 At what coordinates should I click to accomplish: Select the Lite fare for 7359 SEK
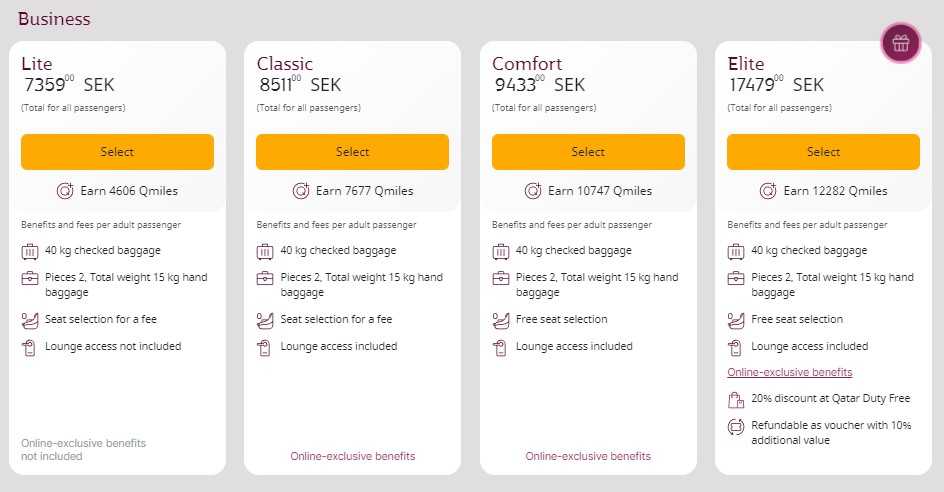click(117, 152)
